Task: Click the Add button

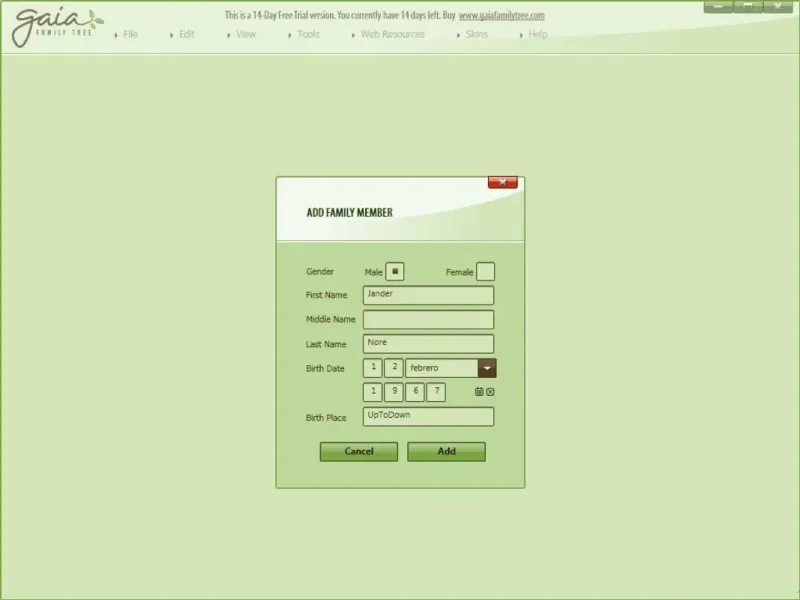Action: (x=446, y=452)
